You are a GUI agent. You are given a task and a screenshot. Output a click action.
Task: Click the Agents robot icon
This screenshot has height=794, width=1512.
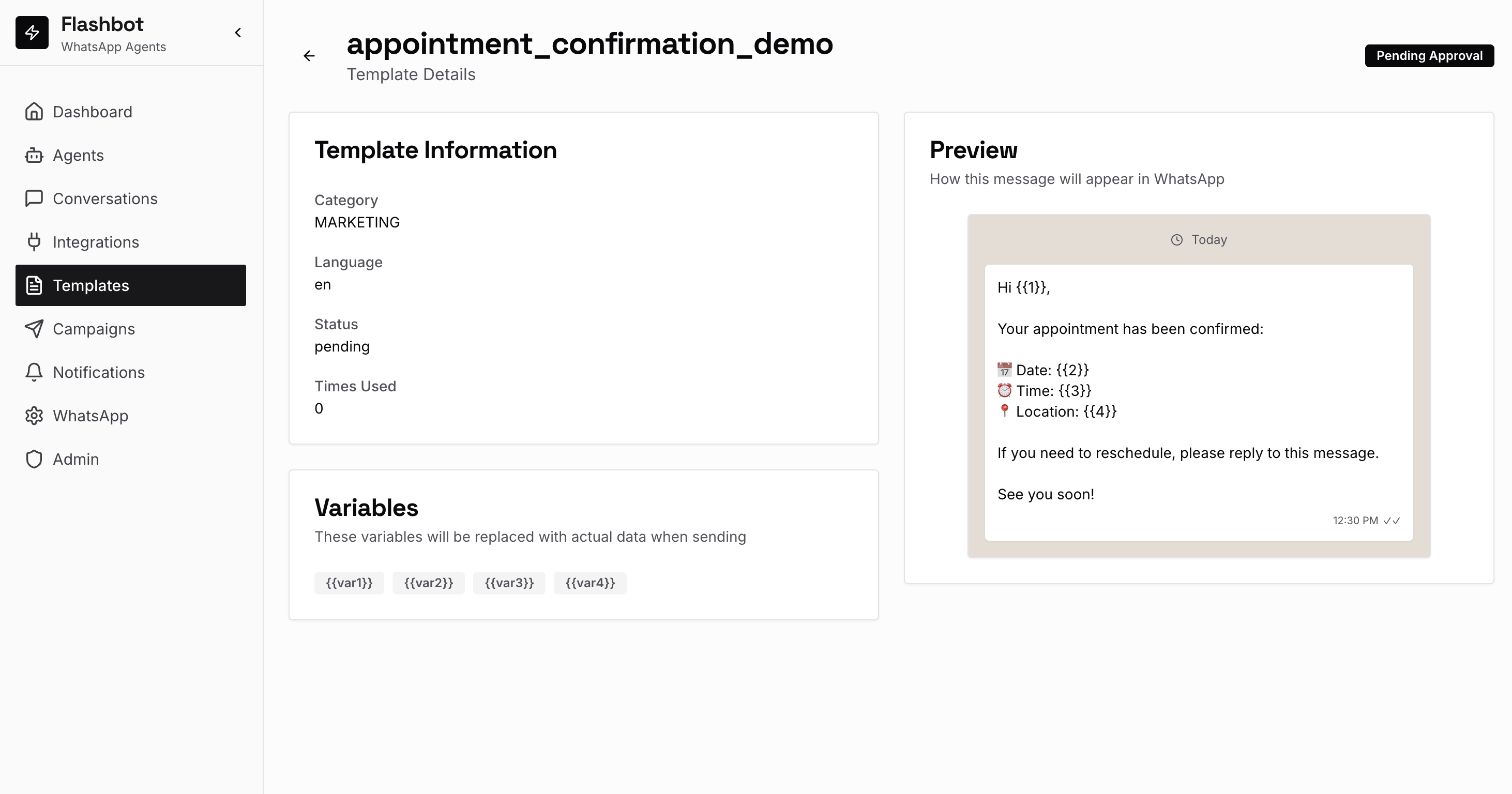coord(34,155)
